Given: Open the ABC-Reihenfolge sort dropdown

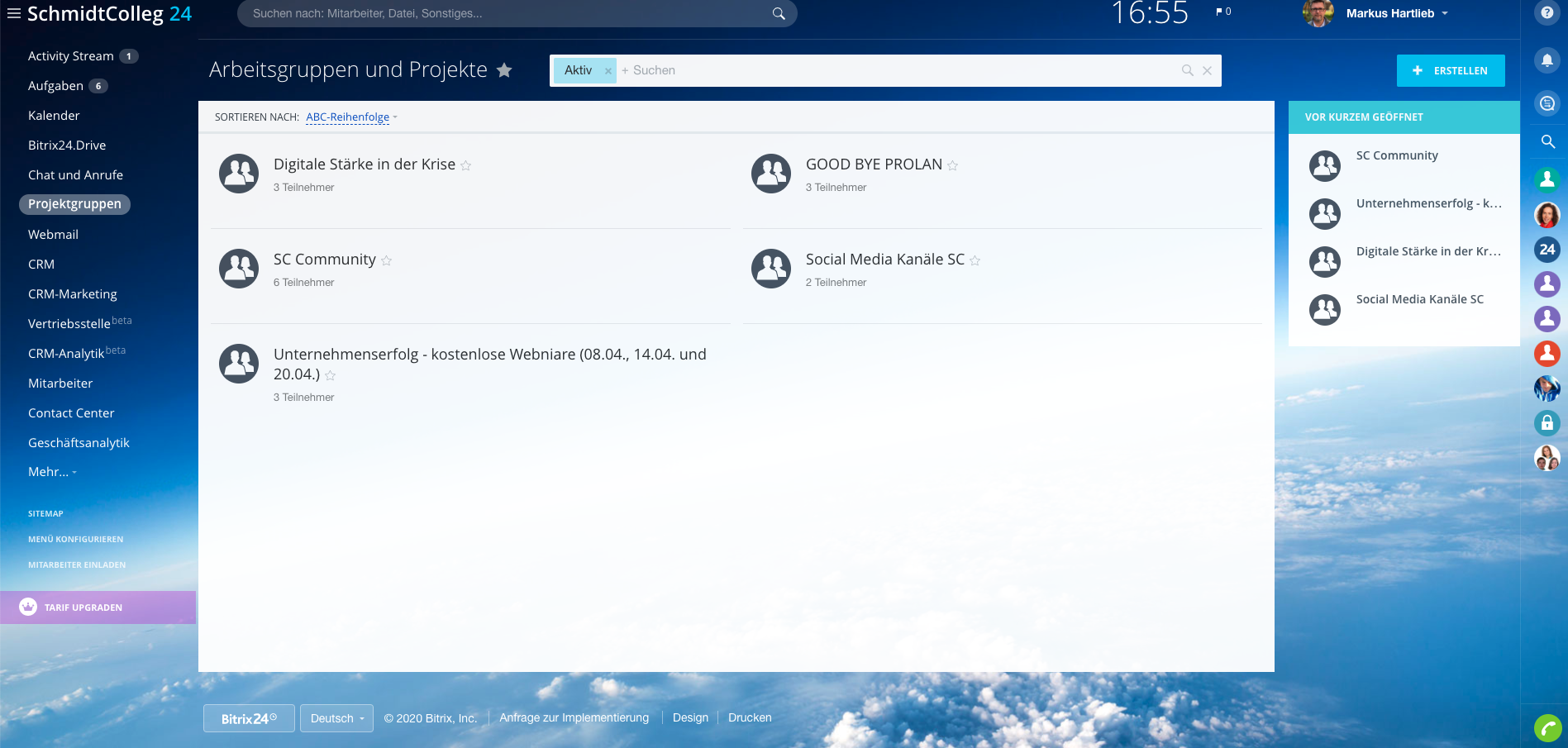Looking at the screenshot, I should [350, 117].
